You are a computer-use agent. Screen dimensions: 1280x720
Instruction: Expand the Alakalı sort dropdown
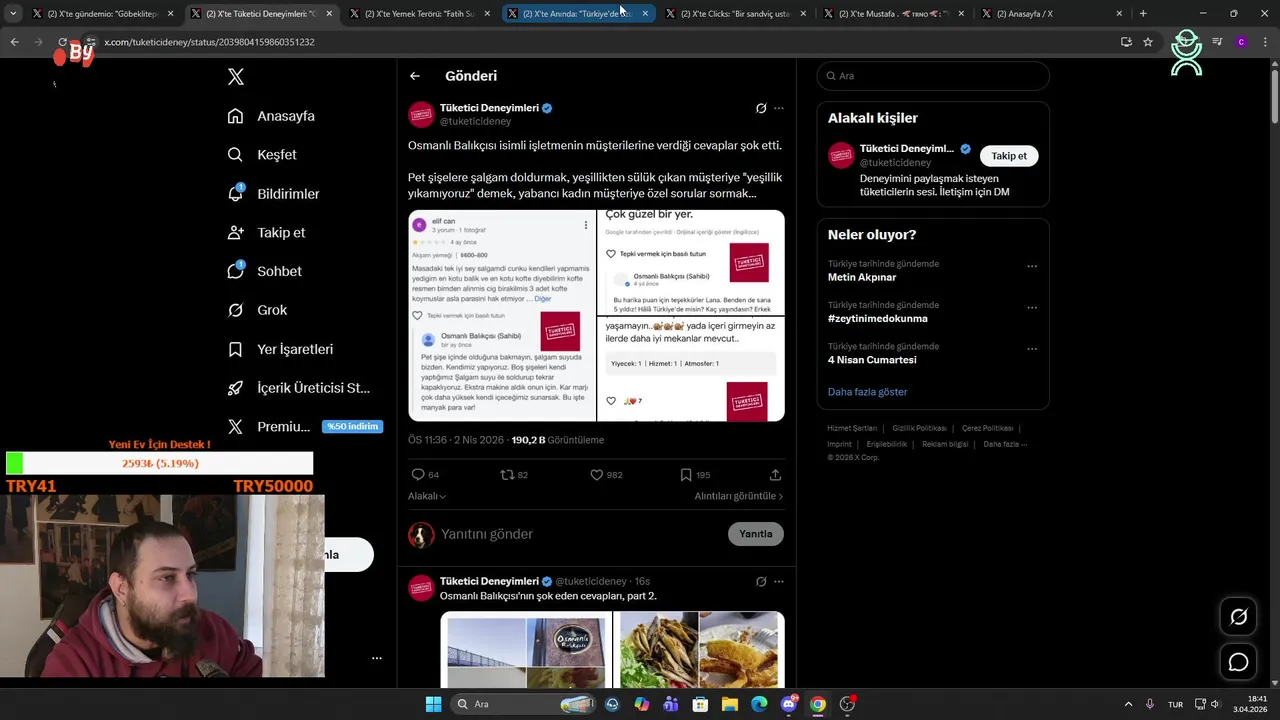point(427,496)
